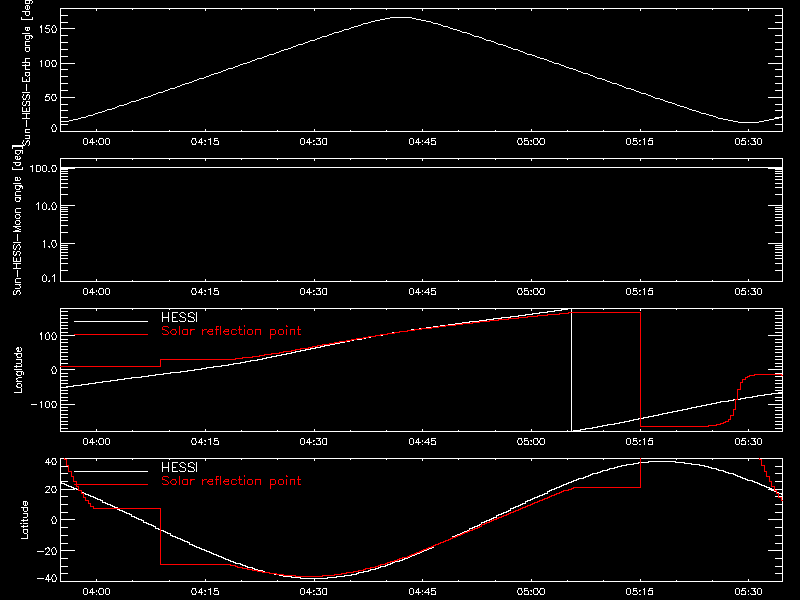800x600 pixels.
Task: Click 04:15 time label under Moon angle plot
Action: (205, 291)
